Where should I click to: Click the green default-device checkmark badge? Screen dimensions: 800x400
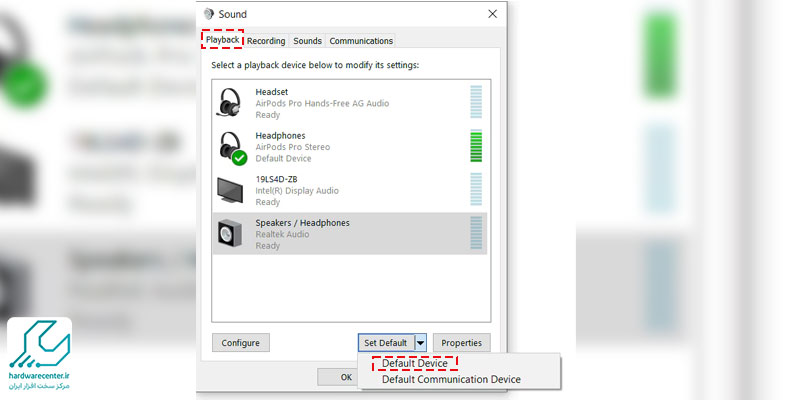(x=239, y=157)
